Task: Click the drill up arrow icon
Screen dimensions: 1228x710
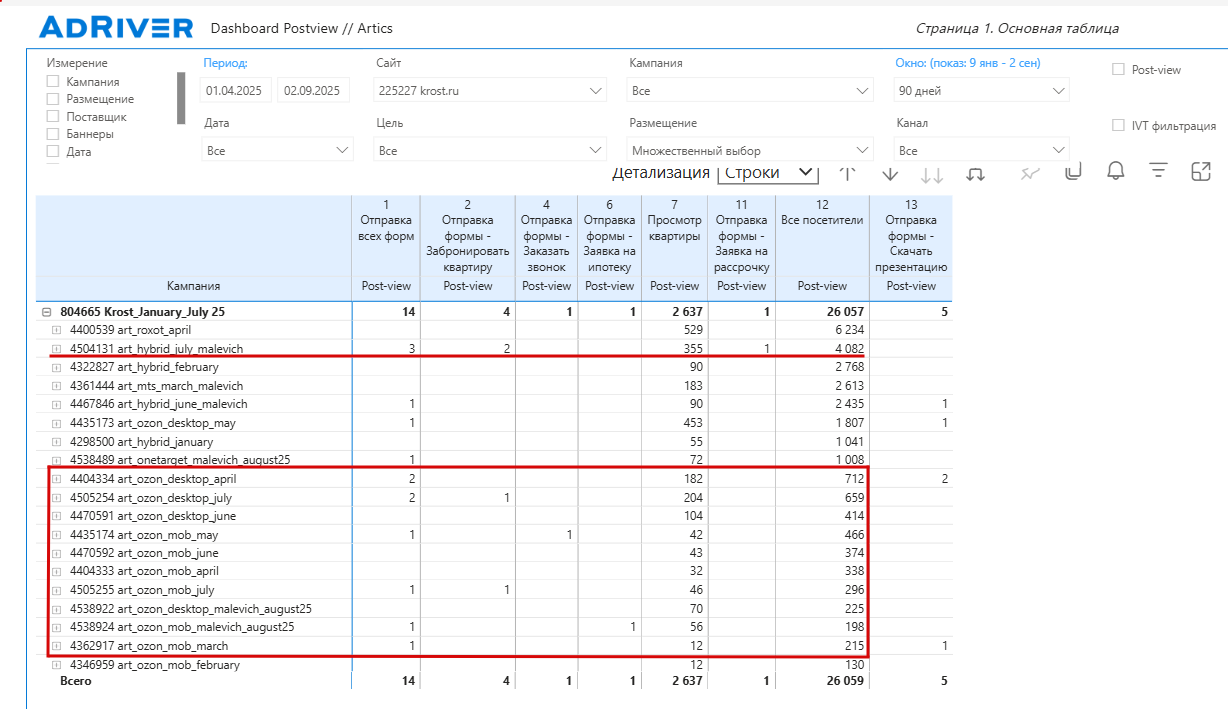Action: (x=847, y=173)
